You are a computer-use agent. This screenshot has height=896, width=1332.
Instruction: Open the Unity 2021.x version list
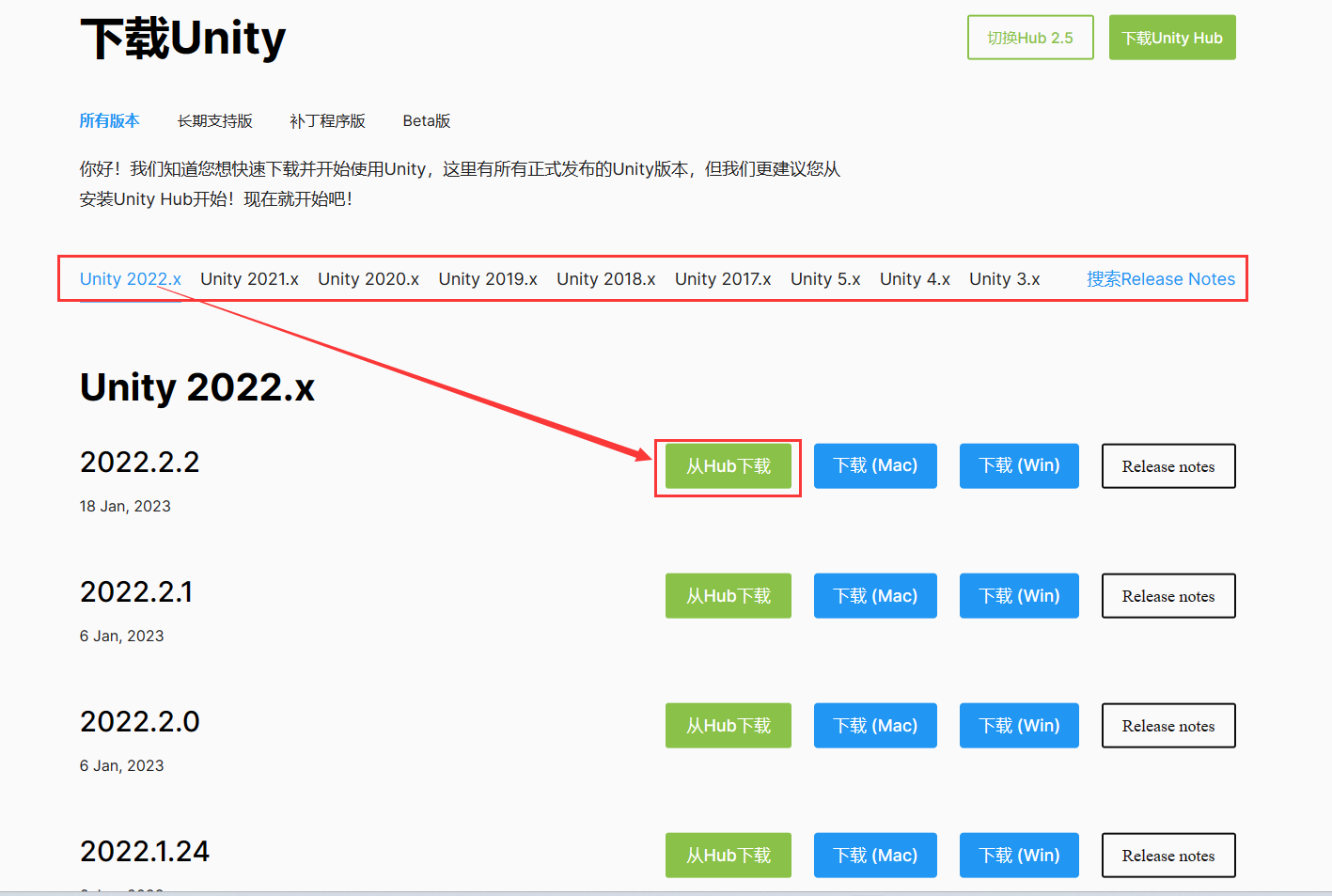pos(249,278)
